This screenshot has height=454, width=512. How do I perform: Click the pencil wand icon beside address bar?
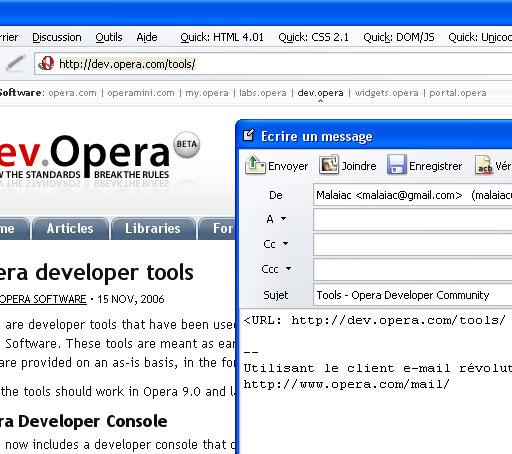click(x=15, y=63)
